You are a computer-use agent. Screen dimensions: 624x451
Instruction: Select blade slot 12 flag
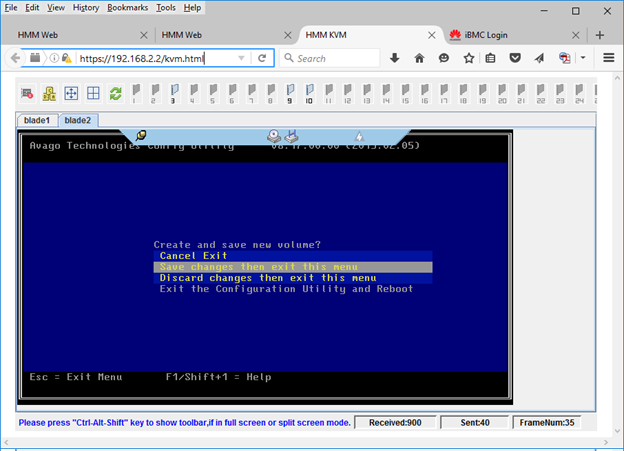tap(347, 94)
